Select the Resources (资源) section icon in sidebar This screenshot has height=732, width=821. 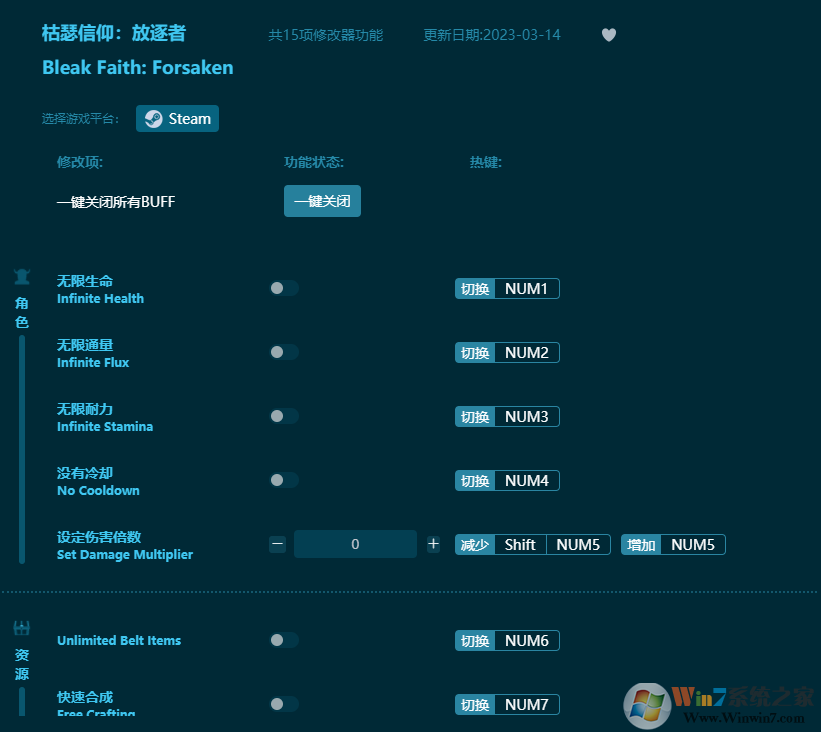coord(21,629)
